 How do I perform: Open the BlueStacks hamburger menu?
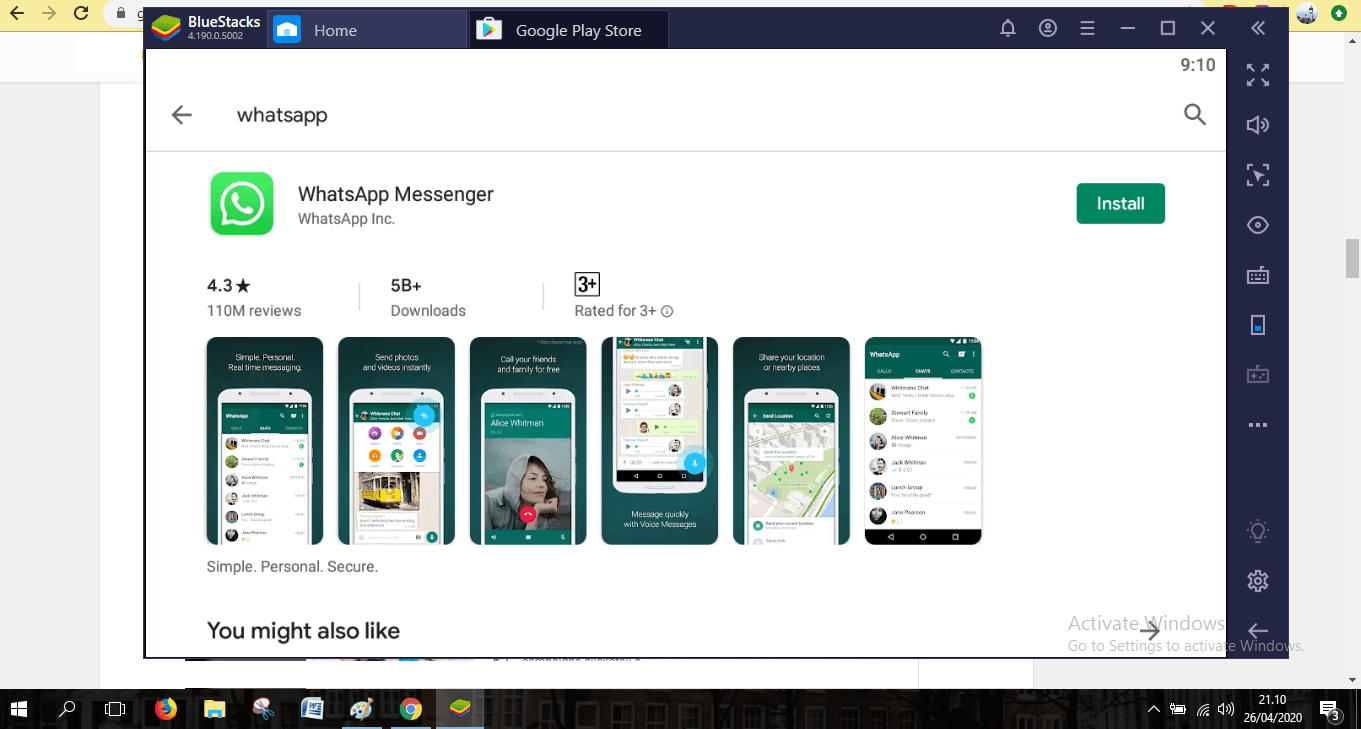1088,29
